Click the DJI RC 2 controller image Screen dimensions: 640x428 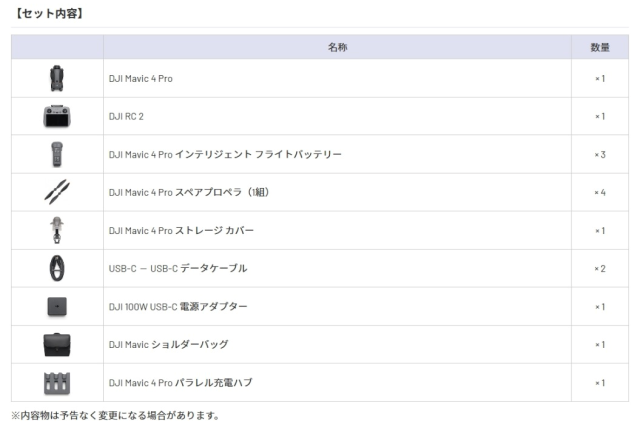(56, 116)
